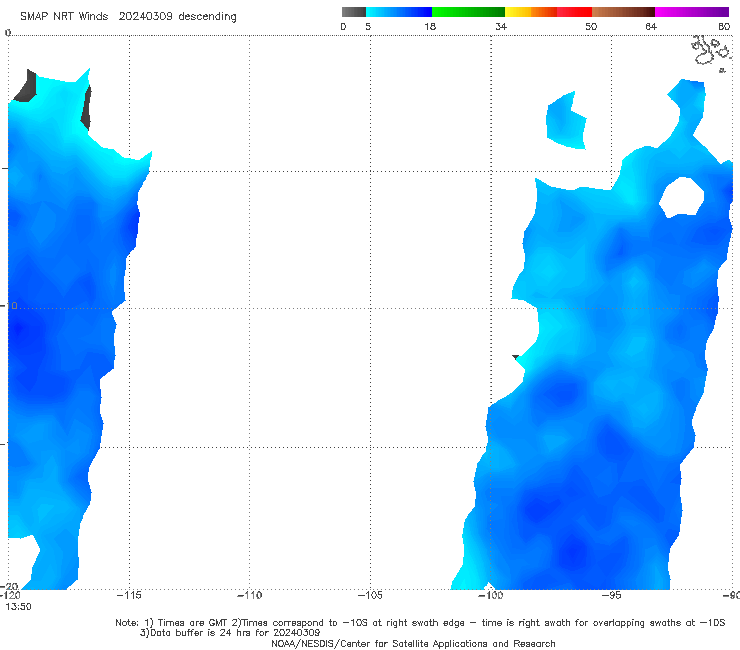The height and width of the screenshot is (650, 740).
Task: Click the yellow segment of the color scale
Action: point(518,12)
